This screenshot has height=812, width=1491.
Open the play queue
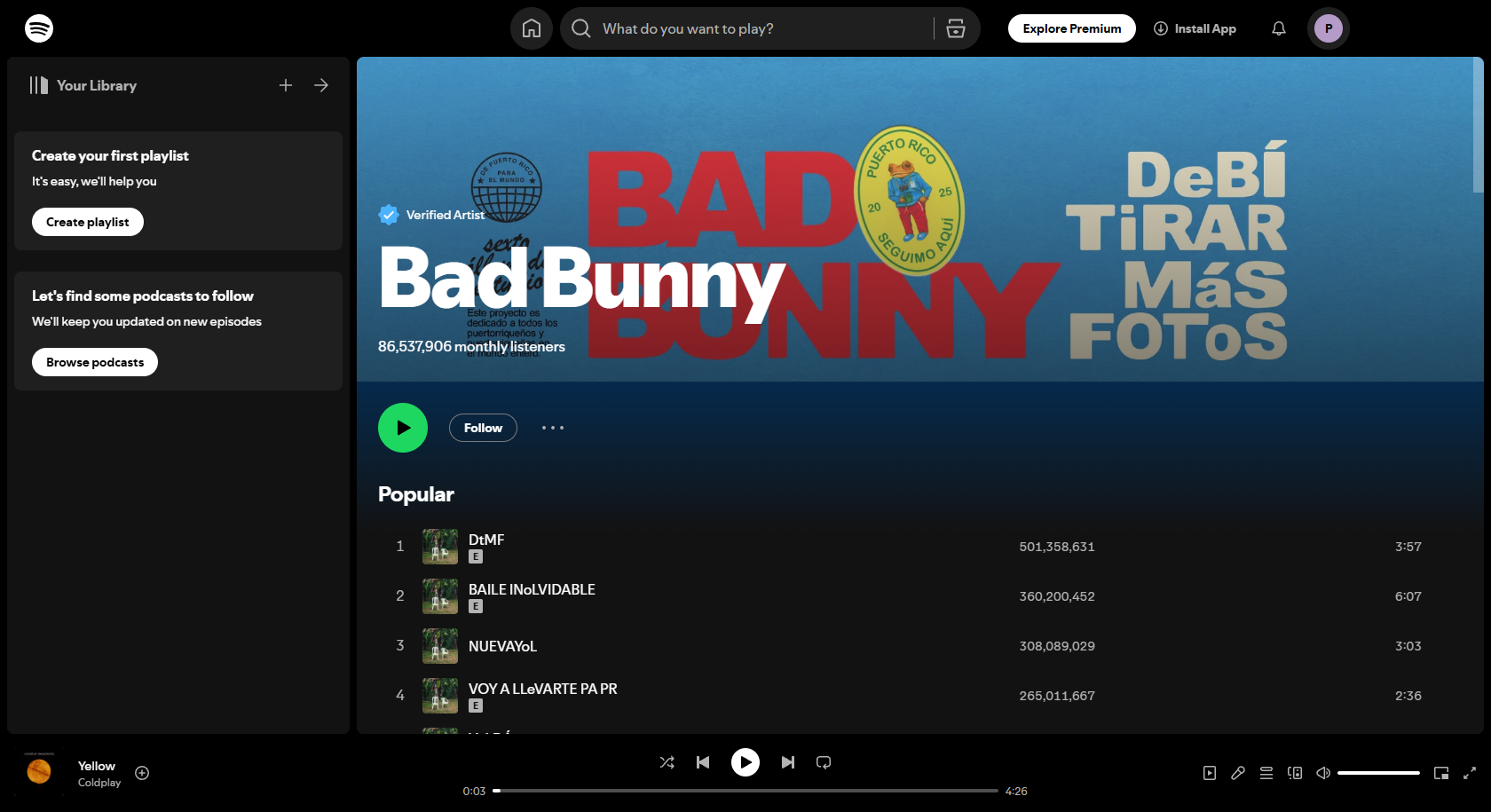pyautogui.click(x=1266, y=772)
